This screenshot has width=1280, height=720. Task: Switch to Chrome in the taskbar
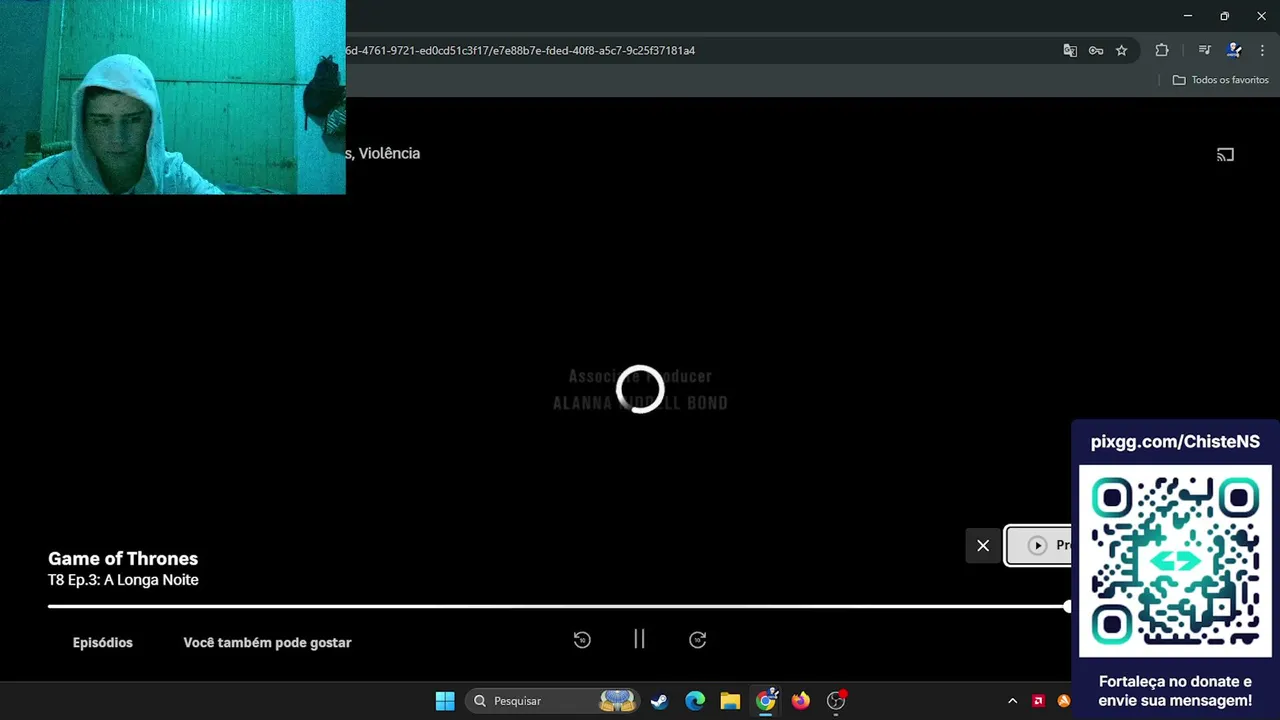[766, 701]
